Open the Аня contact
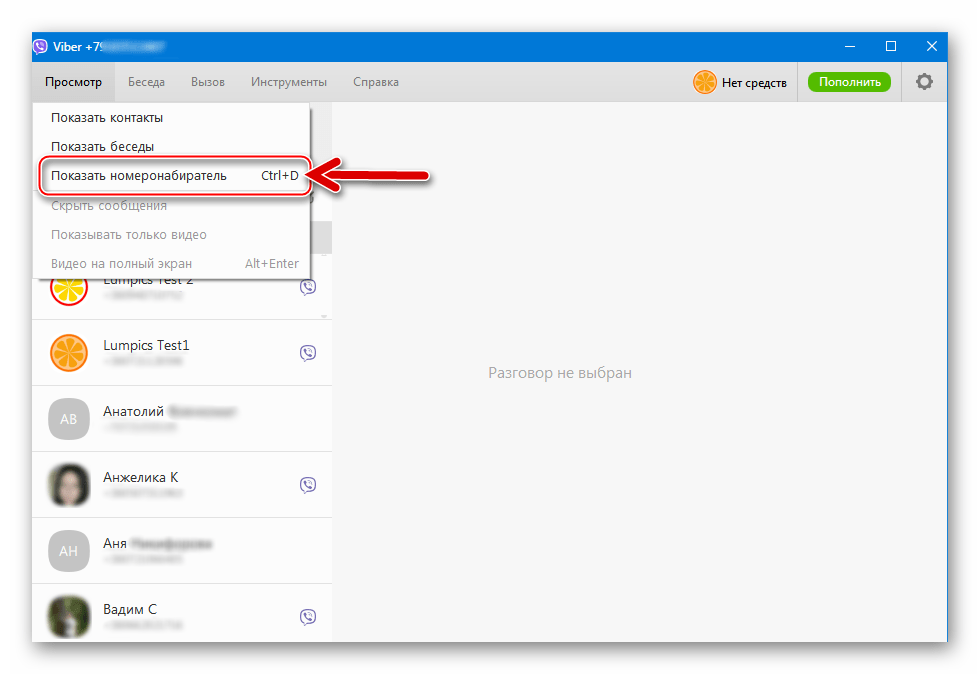Image resolution: width=980 pixels, height=674 pixels. pyautogui.click(x=182, y=551)
